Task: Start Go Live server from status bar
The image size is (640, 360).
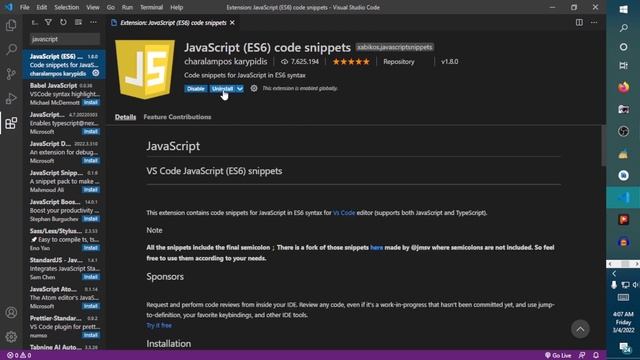Action: coord(558,356)
